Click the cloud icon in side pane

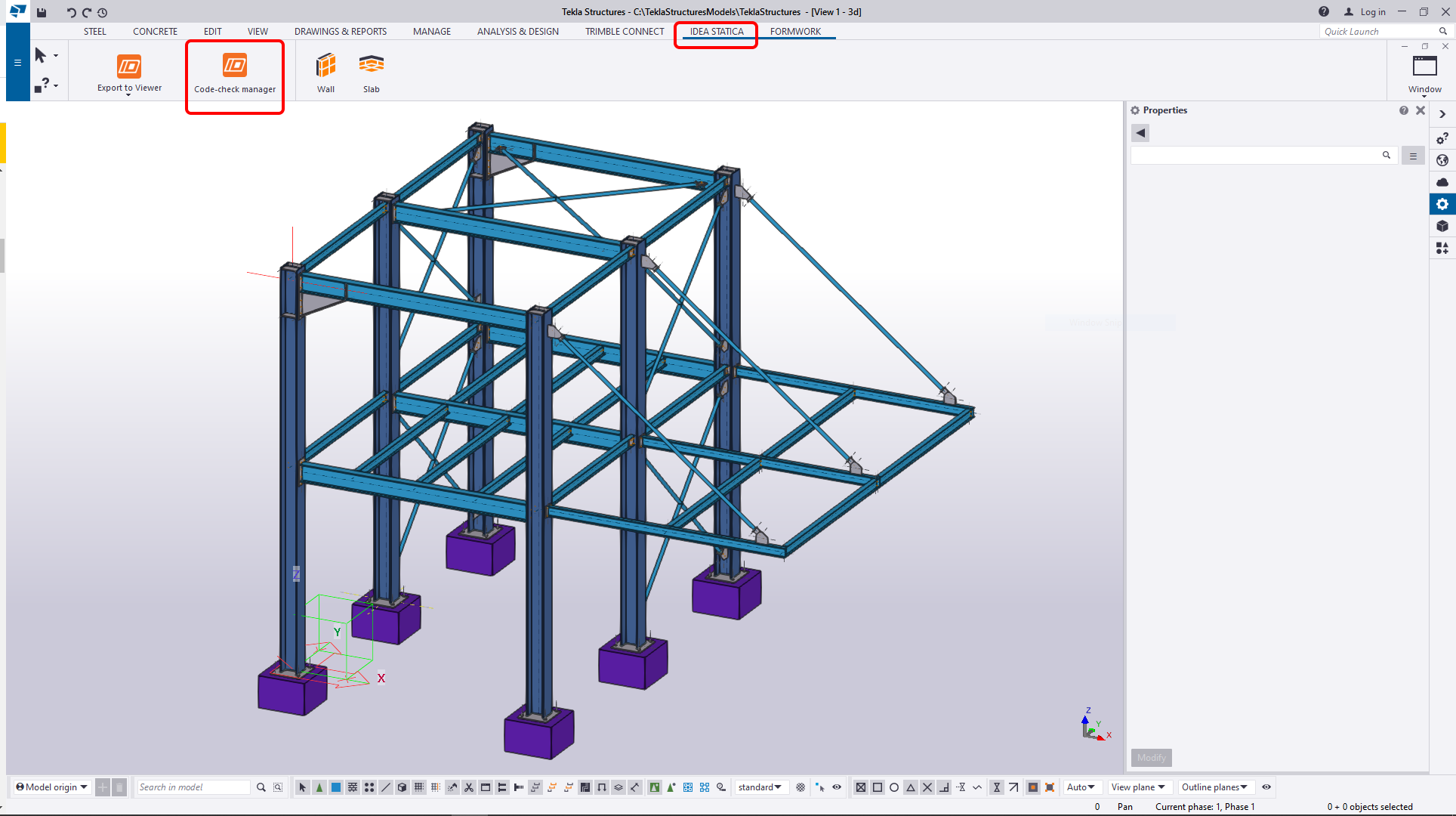1442,182
